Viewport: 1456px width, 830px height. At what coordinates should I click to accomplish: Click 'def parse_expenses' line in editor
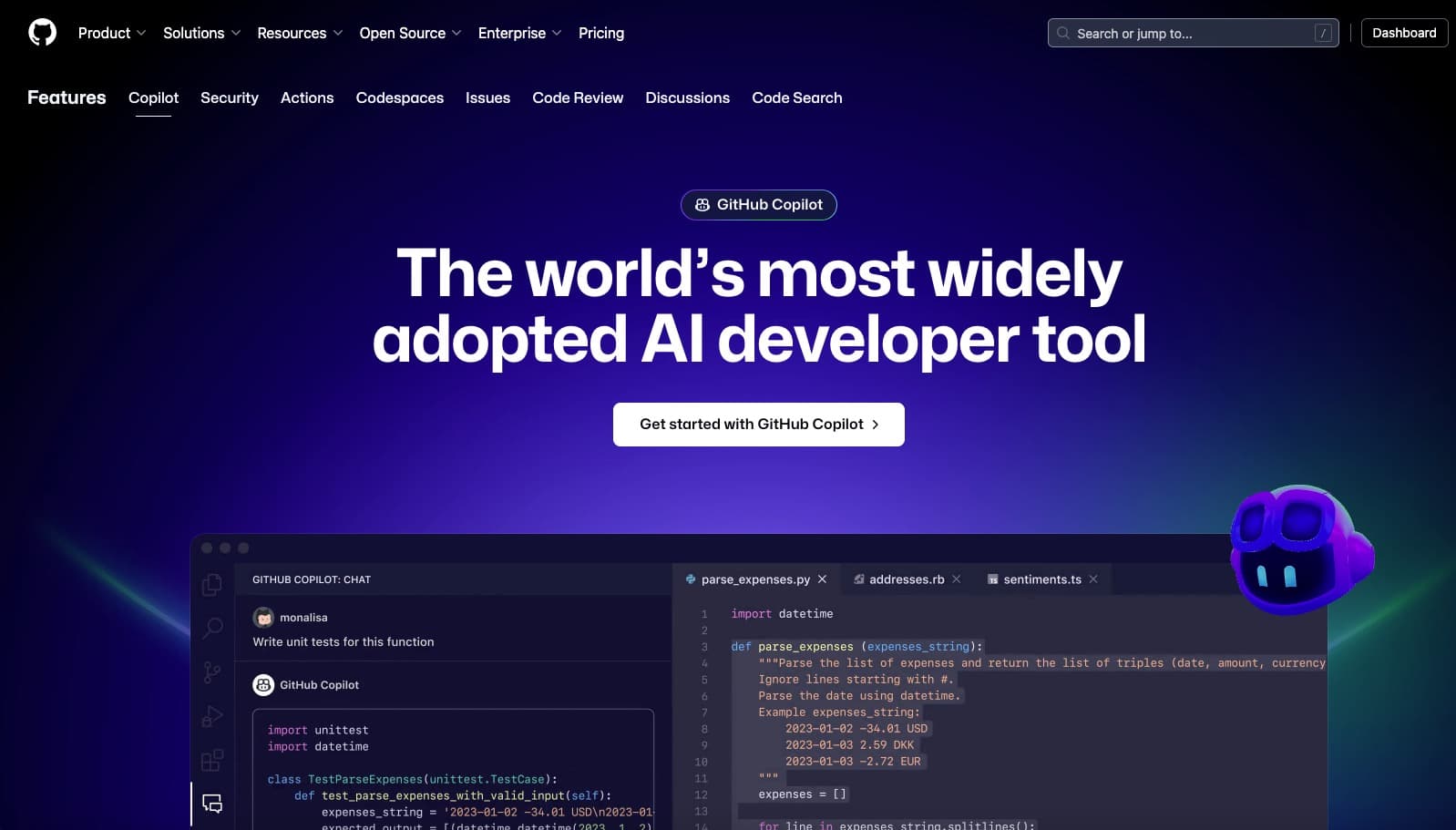coord(857,647)
